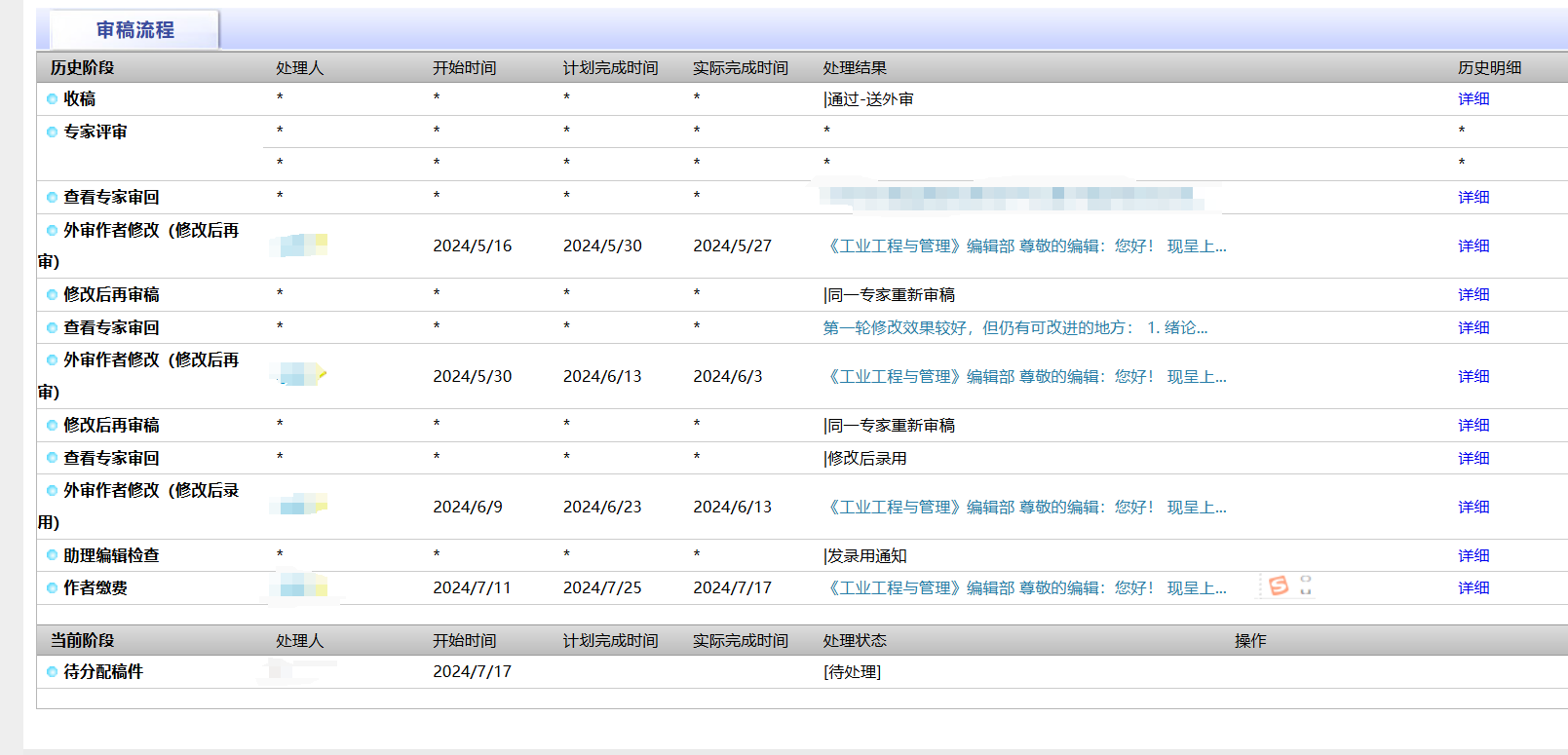
Task: Select the 专家评审 stage name
Action: 96,132
